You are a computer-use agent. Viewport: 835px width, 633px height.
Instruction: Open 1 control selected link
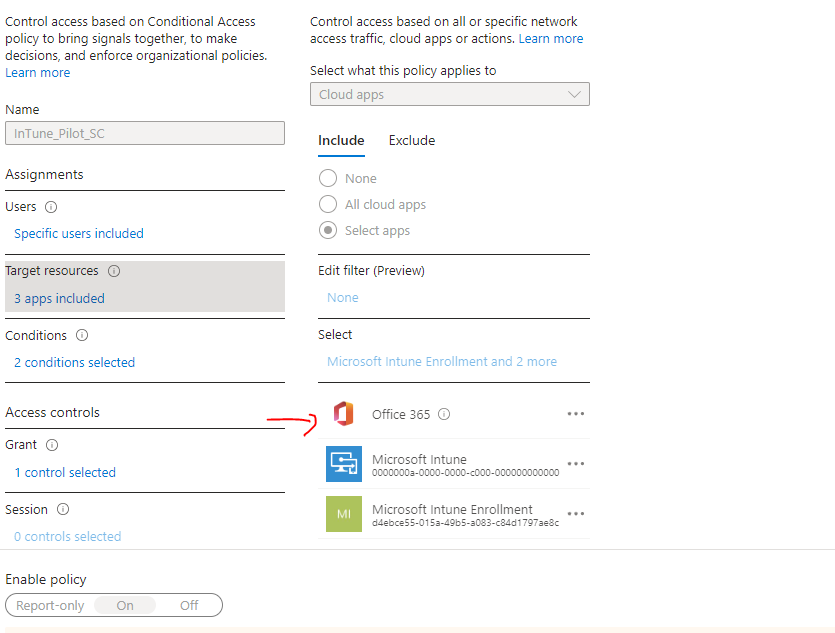pos(65,473)
